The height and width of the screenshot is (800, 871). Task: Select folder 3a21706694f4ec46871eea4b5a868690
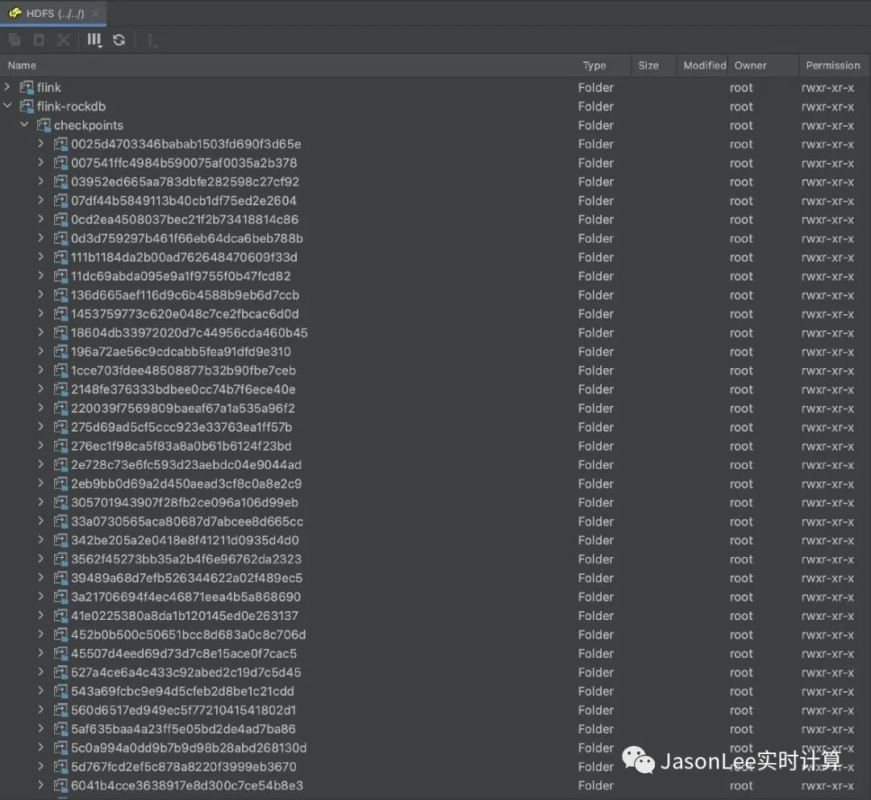(185, 597)
